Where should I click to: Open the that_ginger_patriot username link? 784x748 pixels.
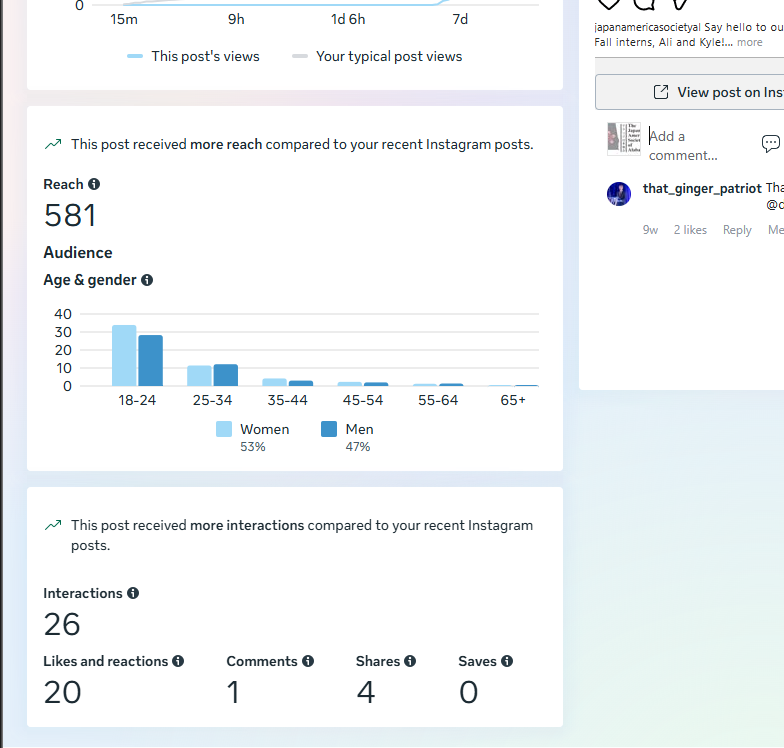coord(701,188)
